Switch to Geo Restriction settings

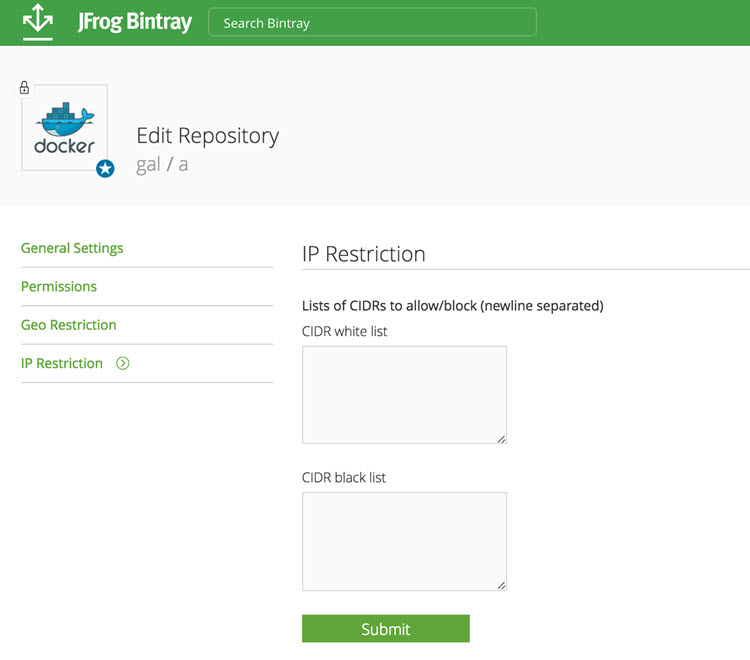coord(68,325)
